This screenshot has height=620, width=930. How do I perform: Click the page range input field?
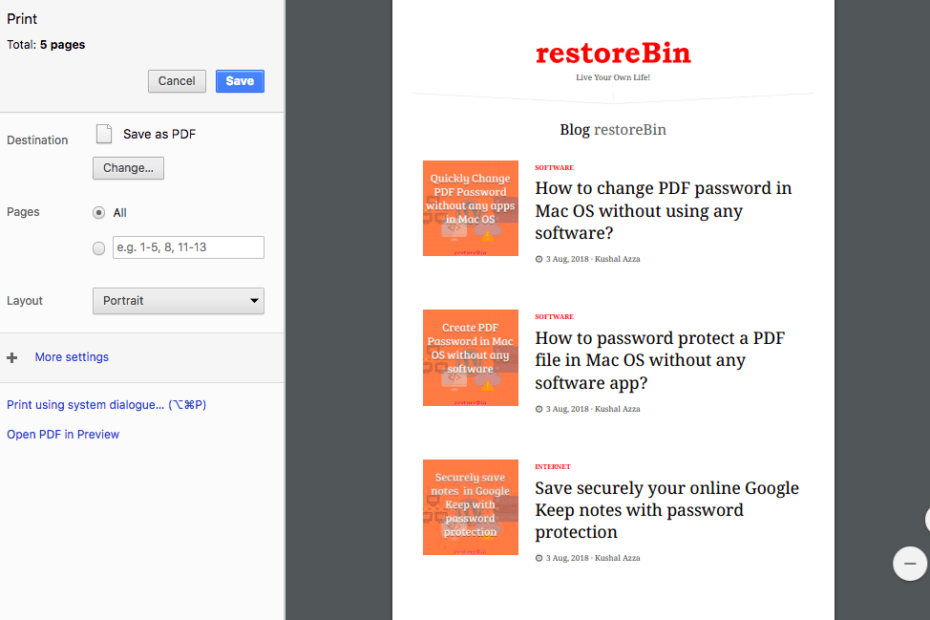pyautogui.click(x=189, y=247)
